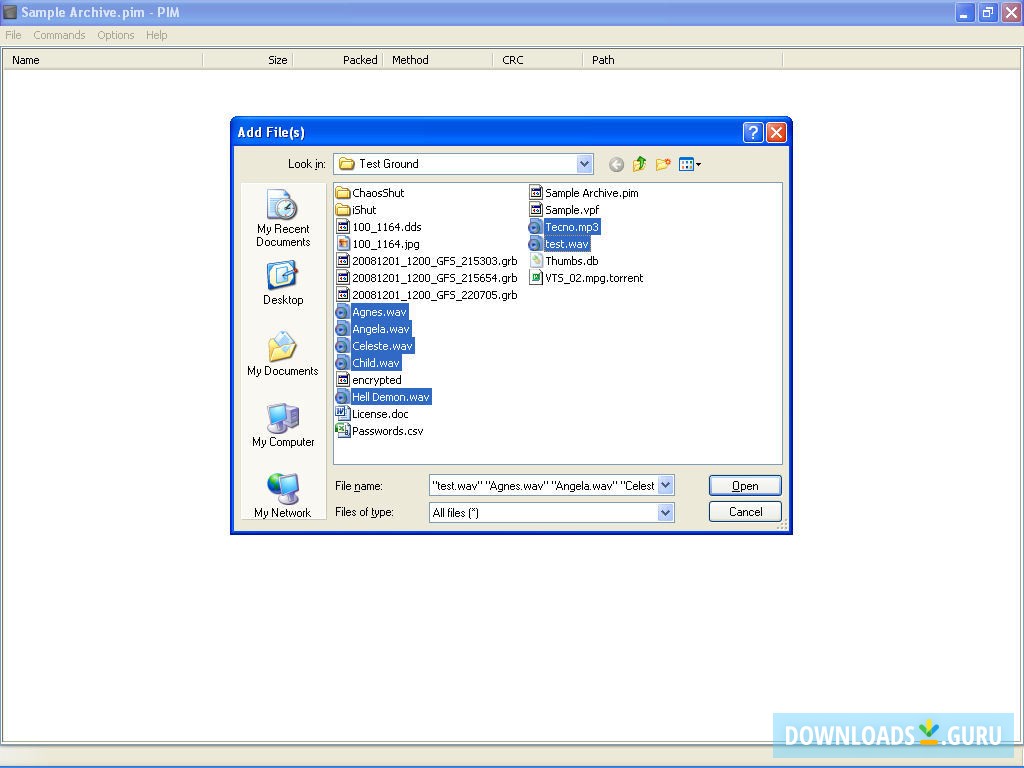Open the Files of type dropdown
Viewport: 1024px width, 768px height.
point(663,511)
